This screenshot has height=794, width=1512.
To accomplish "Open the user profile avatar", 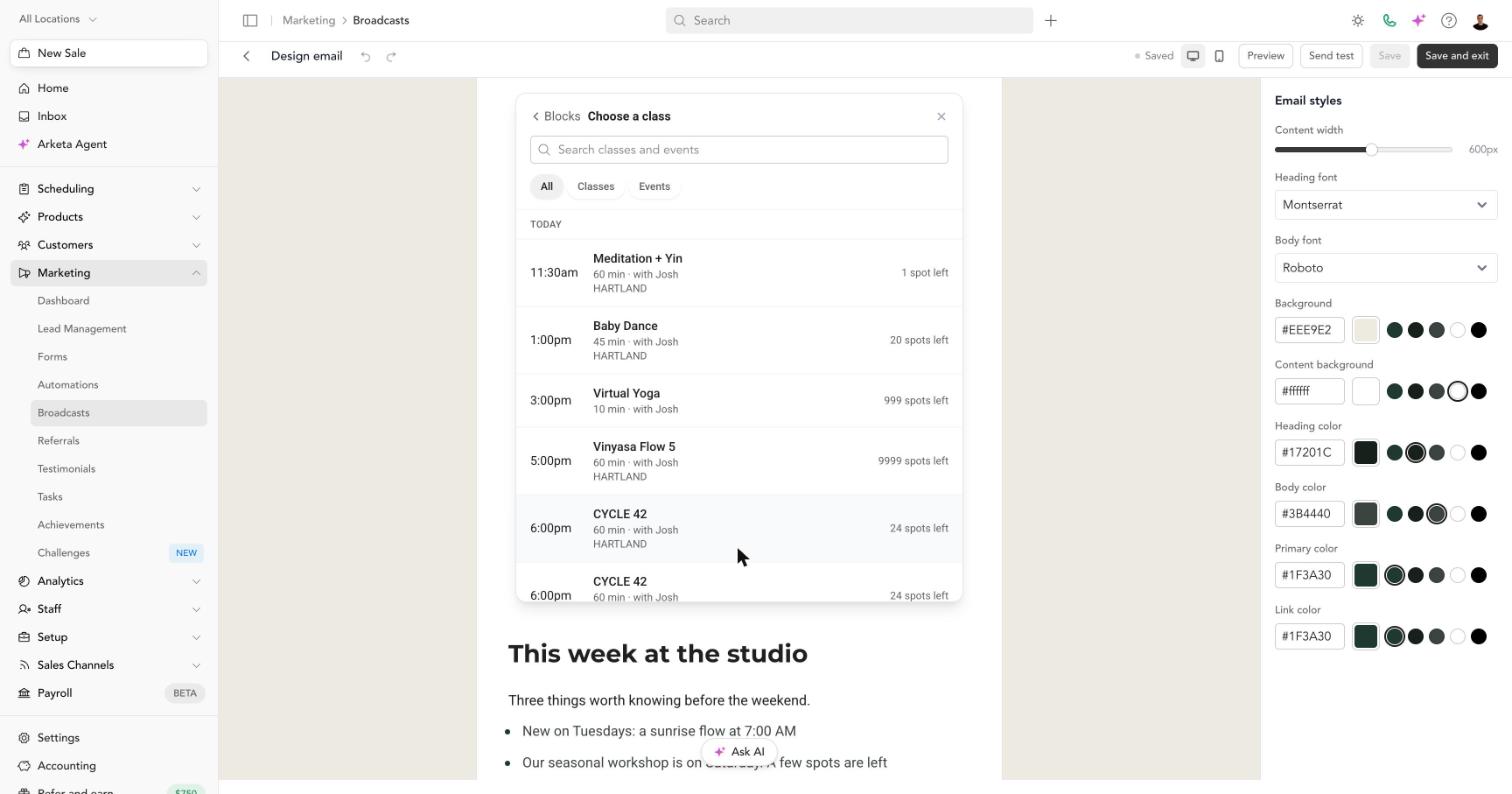I will pos(1480,20).
